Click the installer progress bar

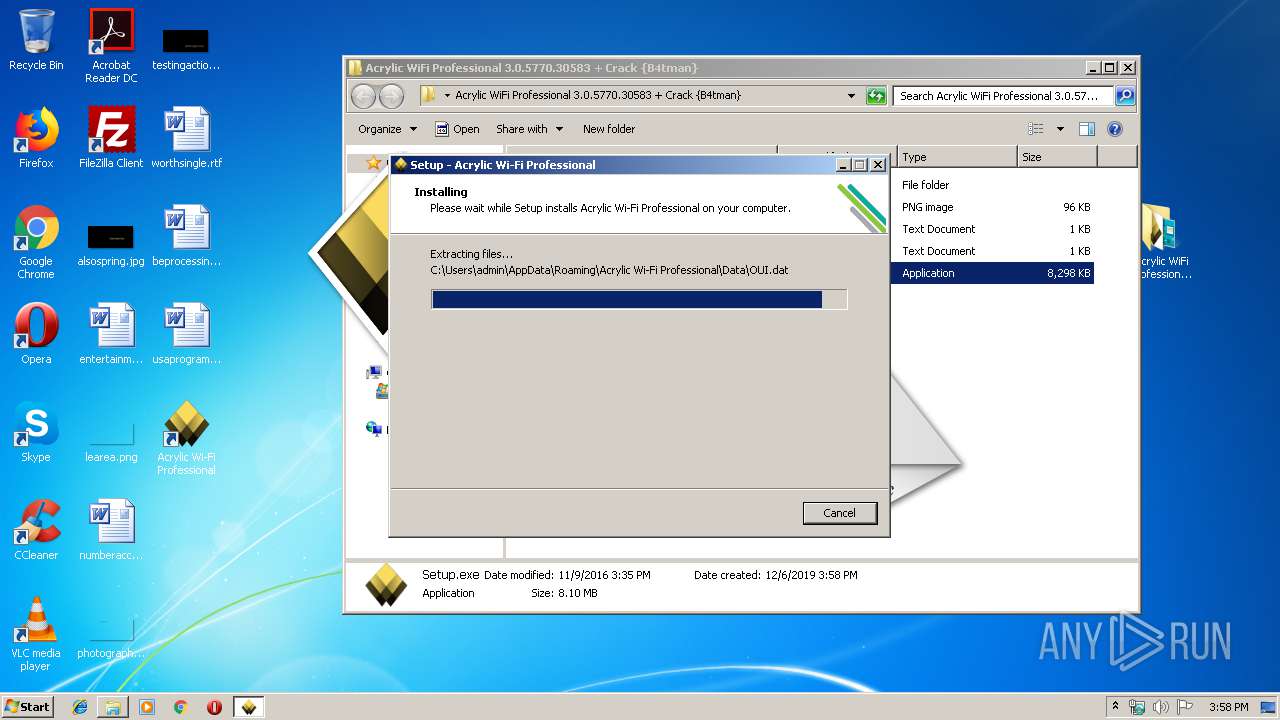click(639, 299)
